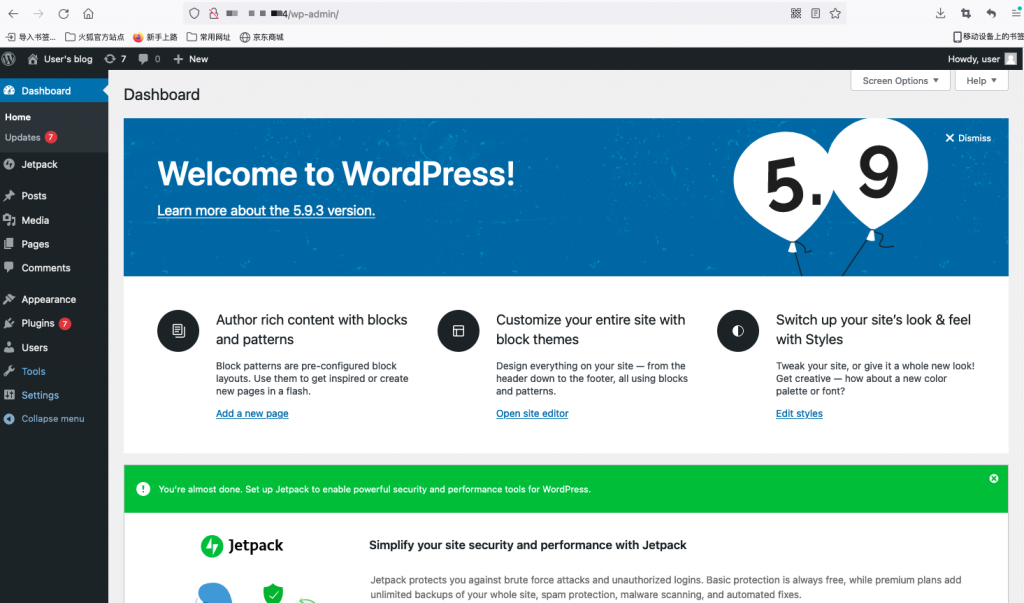Open Appearance menu

tap(54, 299)
